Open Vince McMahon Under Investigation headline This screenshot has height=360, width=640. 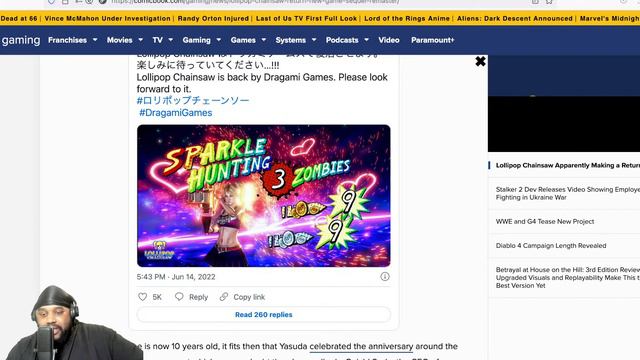(x=107, y=18)
